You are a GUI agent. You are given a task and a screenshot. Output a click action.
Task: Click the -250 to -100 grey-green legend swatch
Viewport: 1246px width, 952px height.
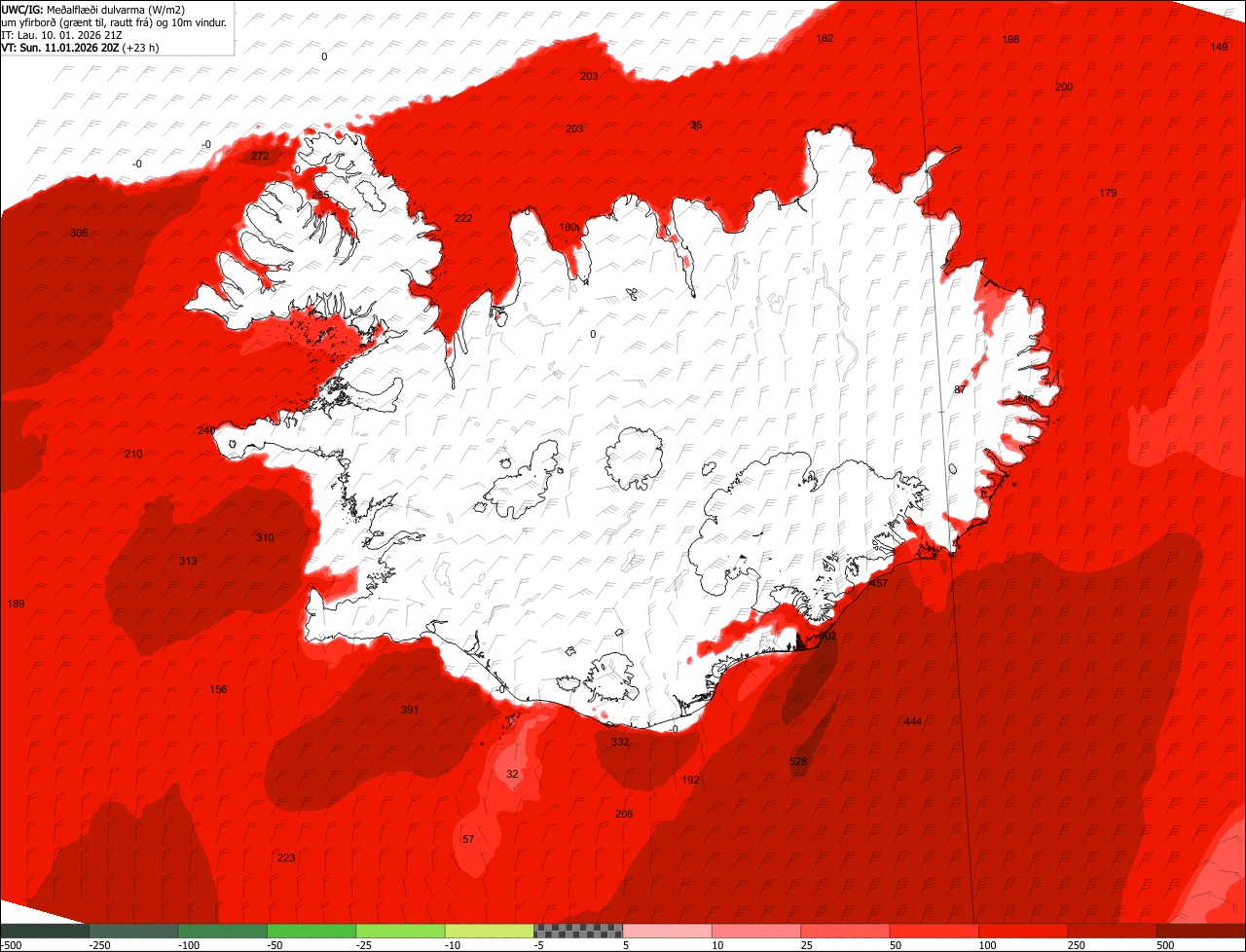coord(133,931)
